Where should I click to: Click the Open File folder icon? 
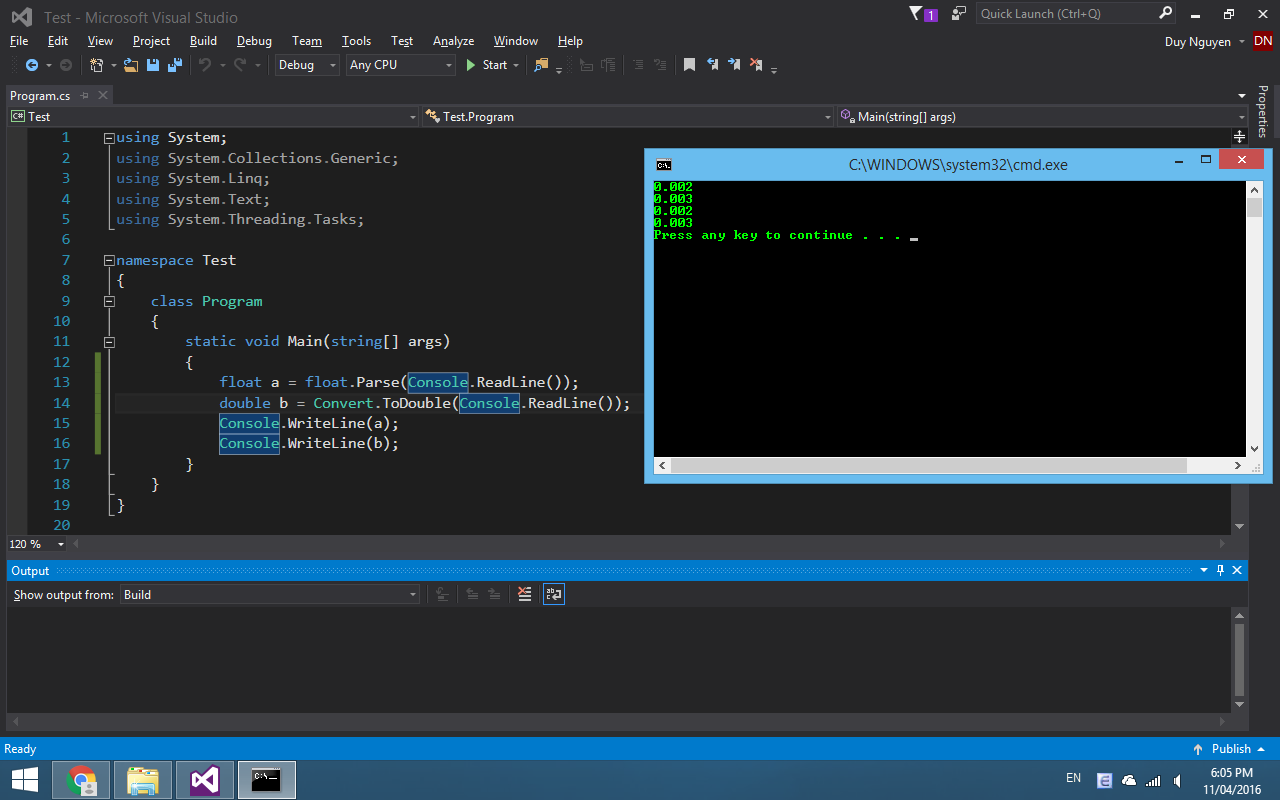130,65
